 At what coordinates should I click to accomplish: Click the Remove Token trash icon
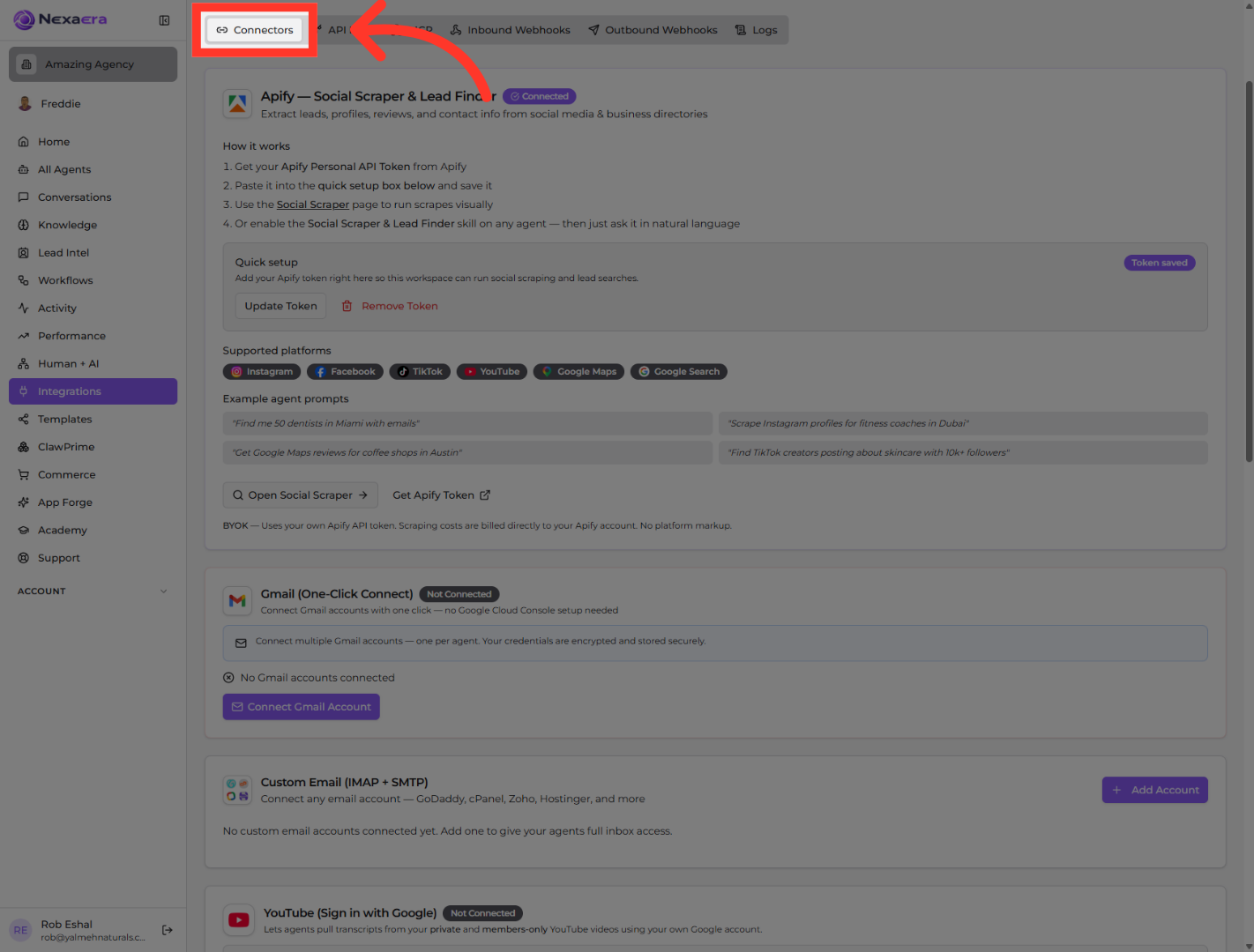pyautogui.click(x=347, y=306)
